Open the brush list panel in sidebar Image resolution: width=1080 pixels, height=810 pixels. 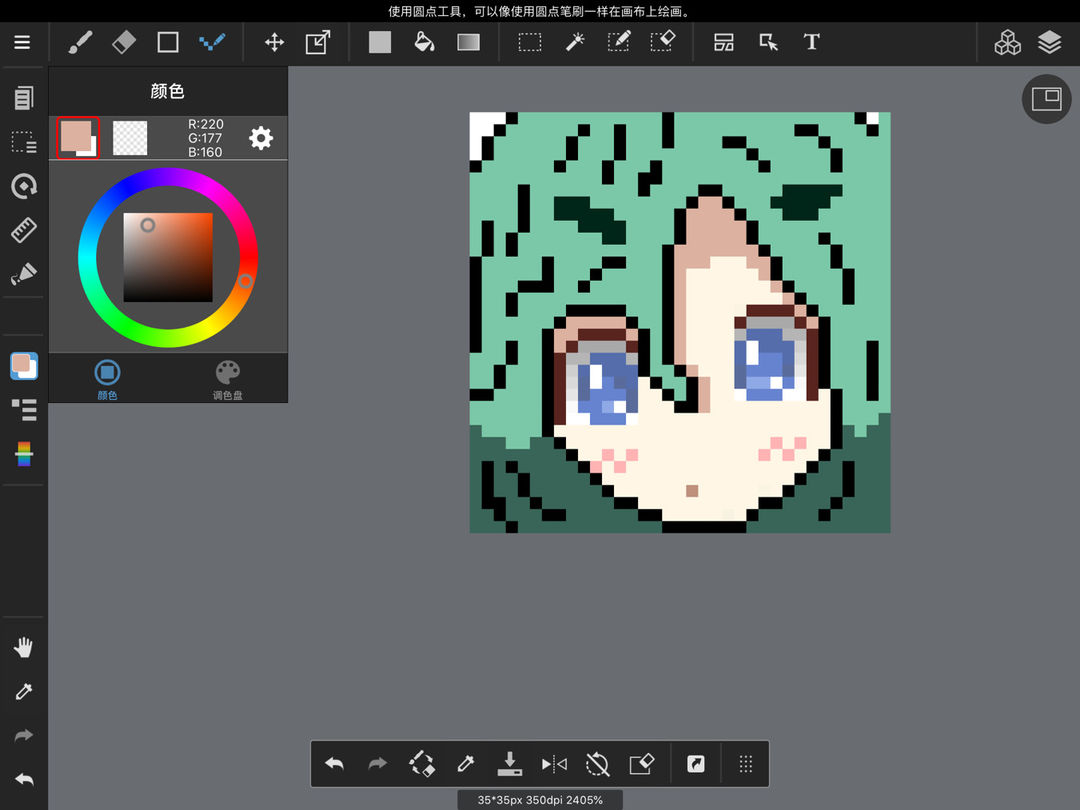coord(23,410)
